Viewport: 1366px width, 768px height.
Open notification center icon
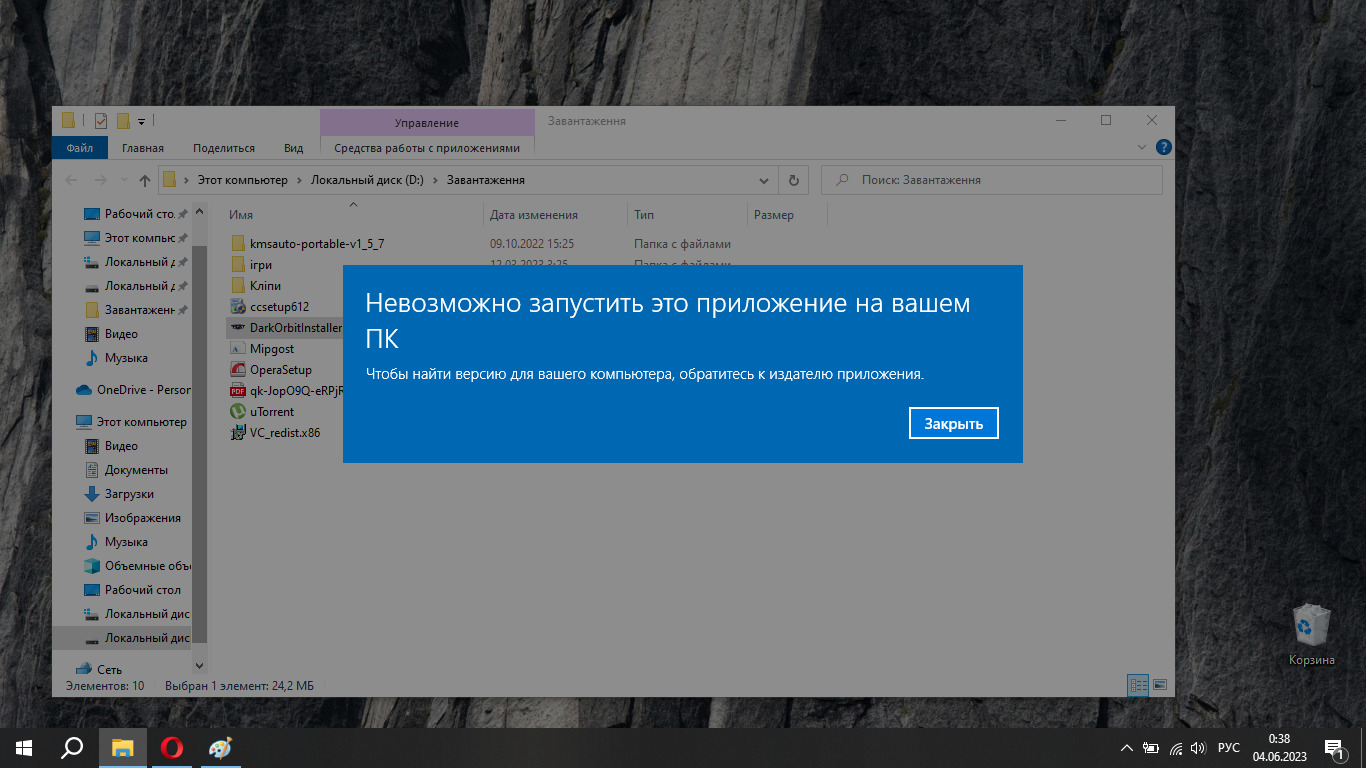click(1334, 748)
